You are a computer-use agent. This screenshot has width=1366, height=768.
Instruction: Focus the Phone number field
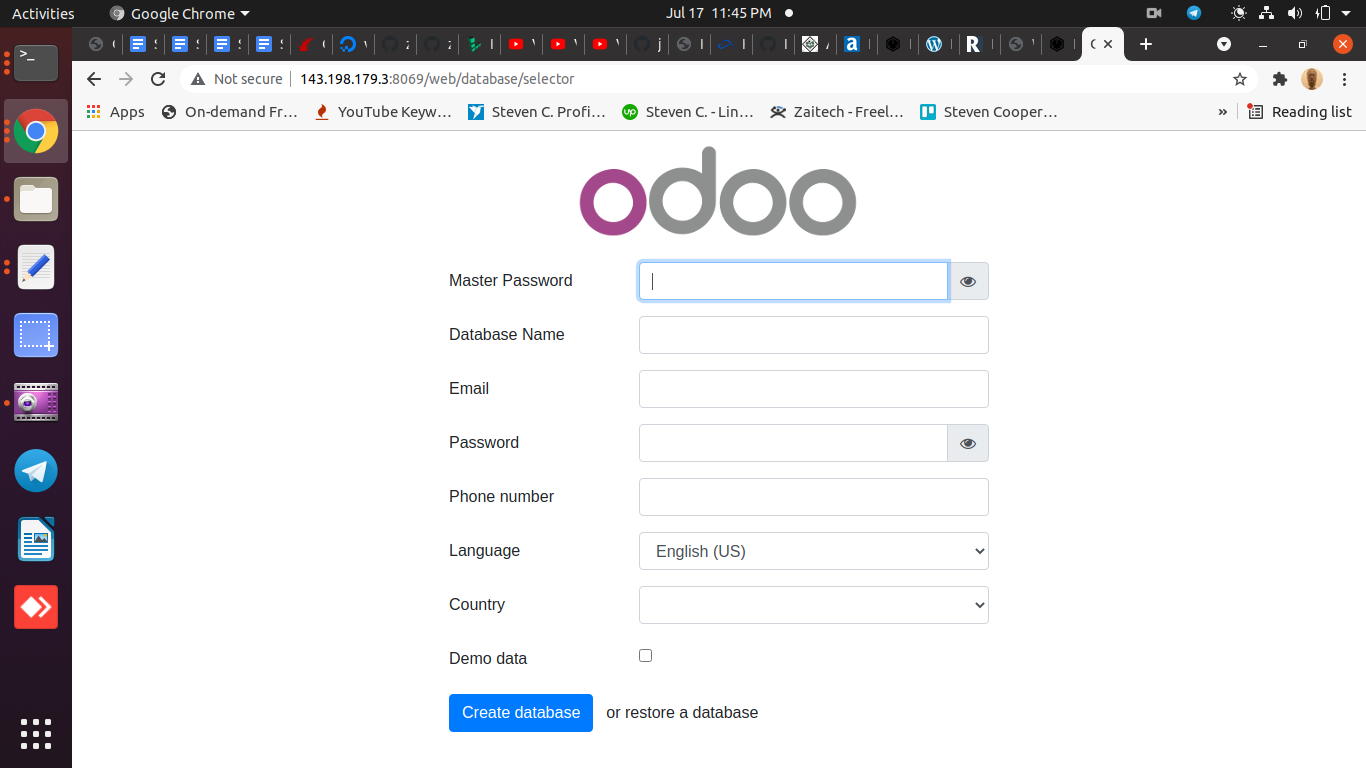point(814,497)
